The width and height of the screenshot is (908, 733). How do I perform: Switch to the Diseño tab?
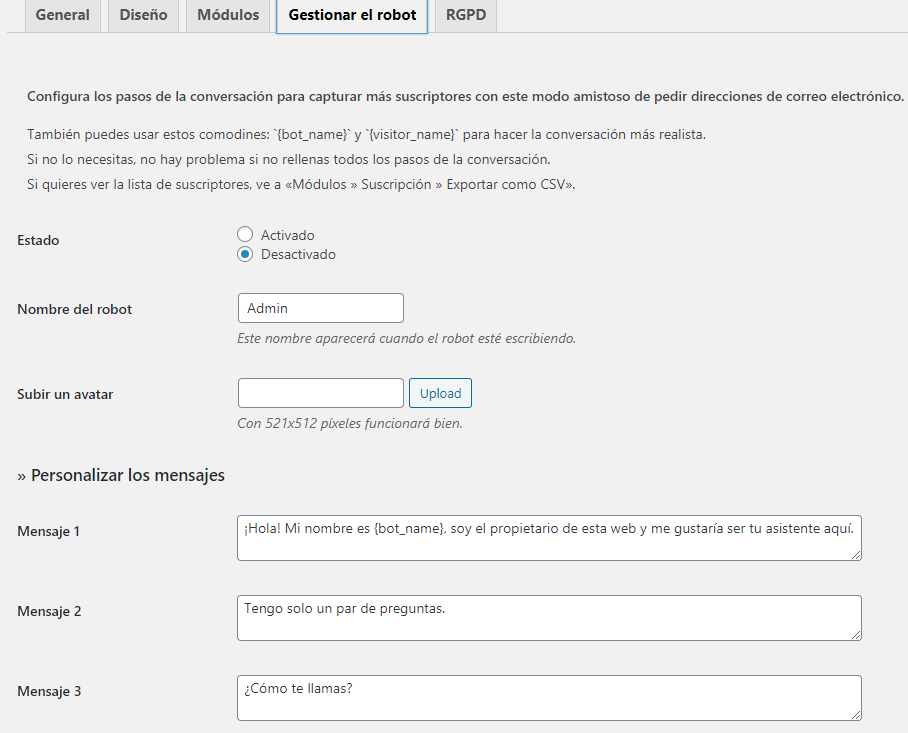[143, 15]
